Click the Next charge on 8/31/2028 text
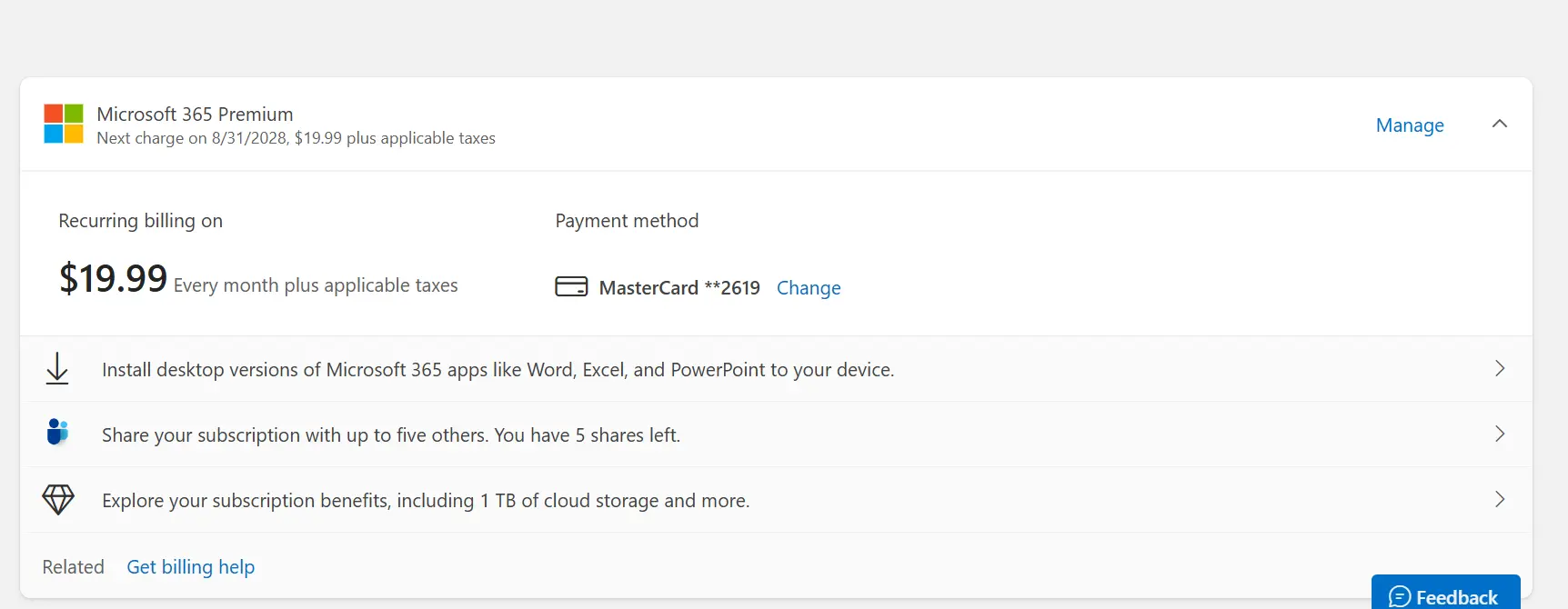 click(296, 138)
